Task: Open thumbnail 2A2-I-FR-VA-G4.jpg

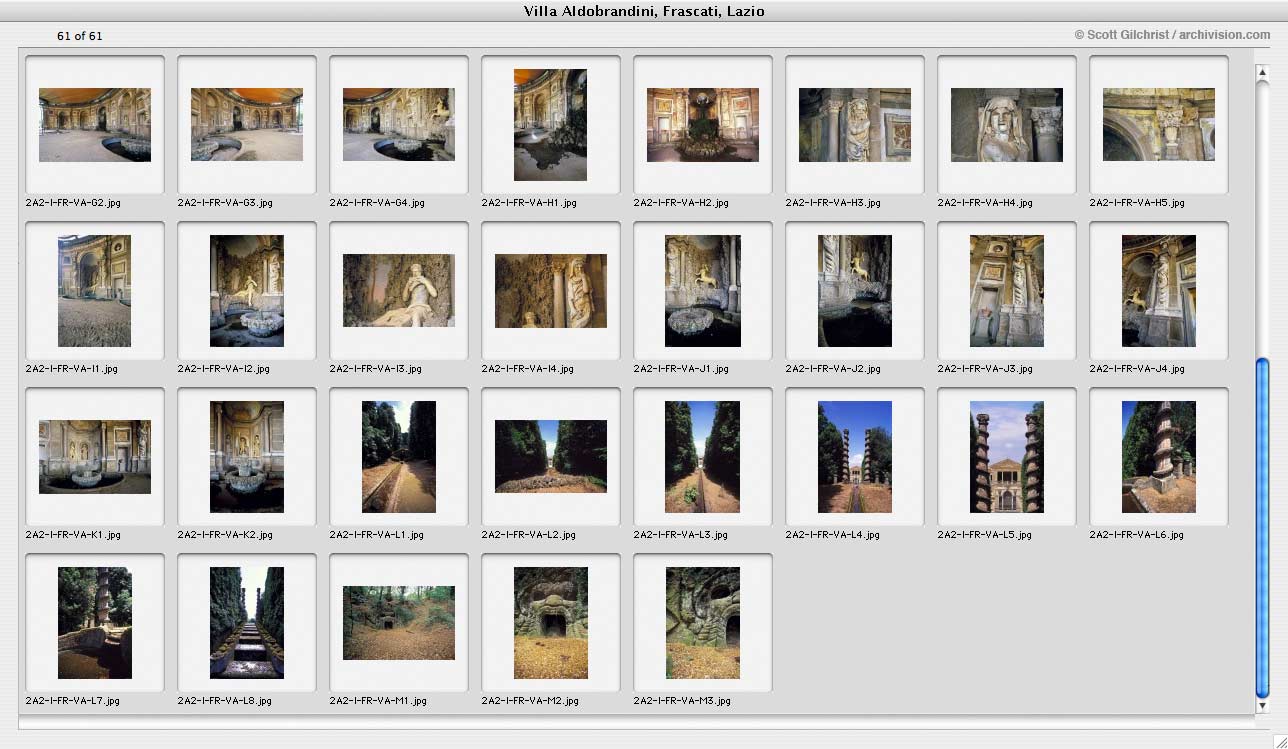Action: tap(399, 125)
